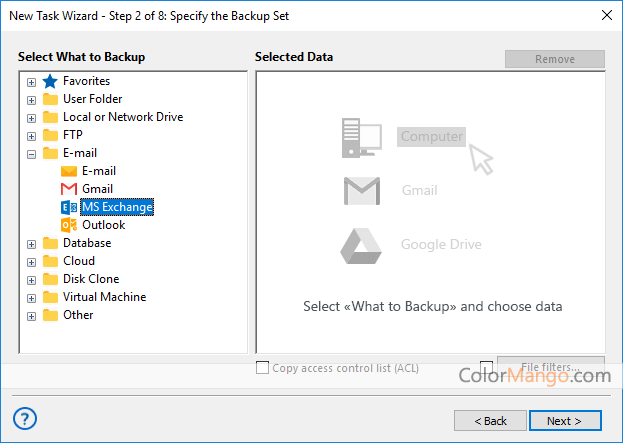
Task: Close the New Task Wizard window
Action: point(606,15)
